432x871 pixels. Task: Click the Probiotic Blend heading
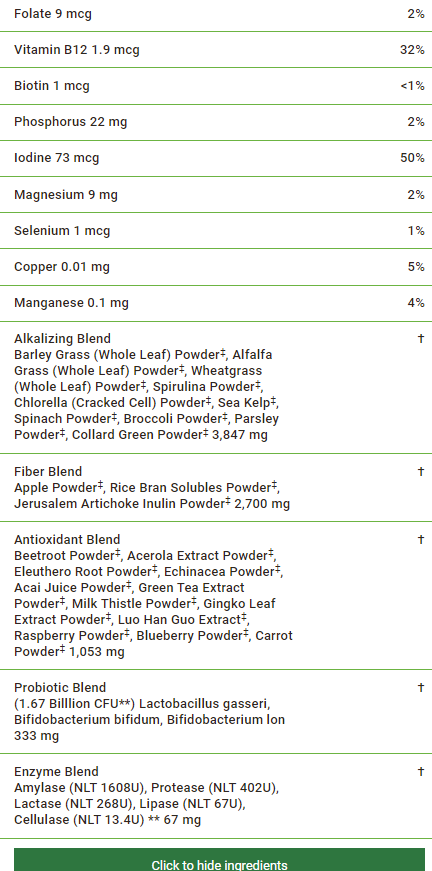60,688
